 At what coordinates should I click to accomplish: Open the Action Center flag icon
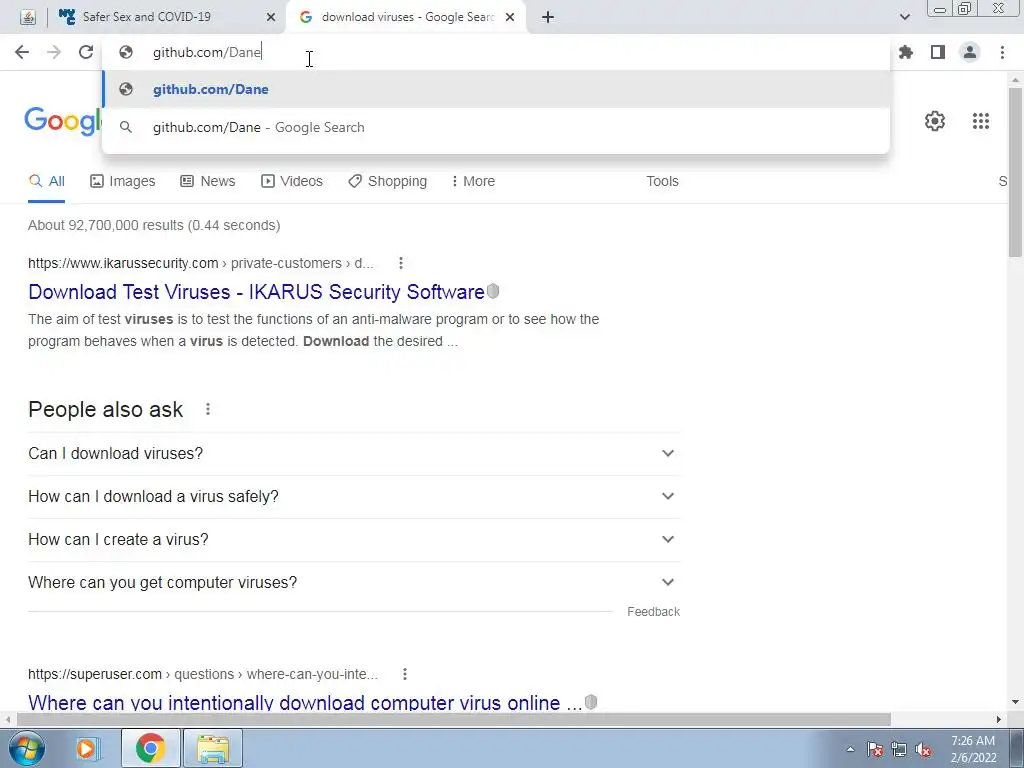[x=874, y=750]
